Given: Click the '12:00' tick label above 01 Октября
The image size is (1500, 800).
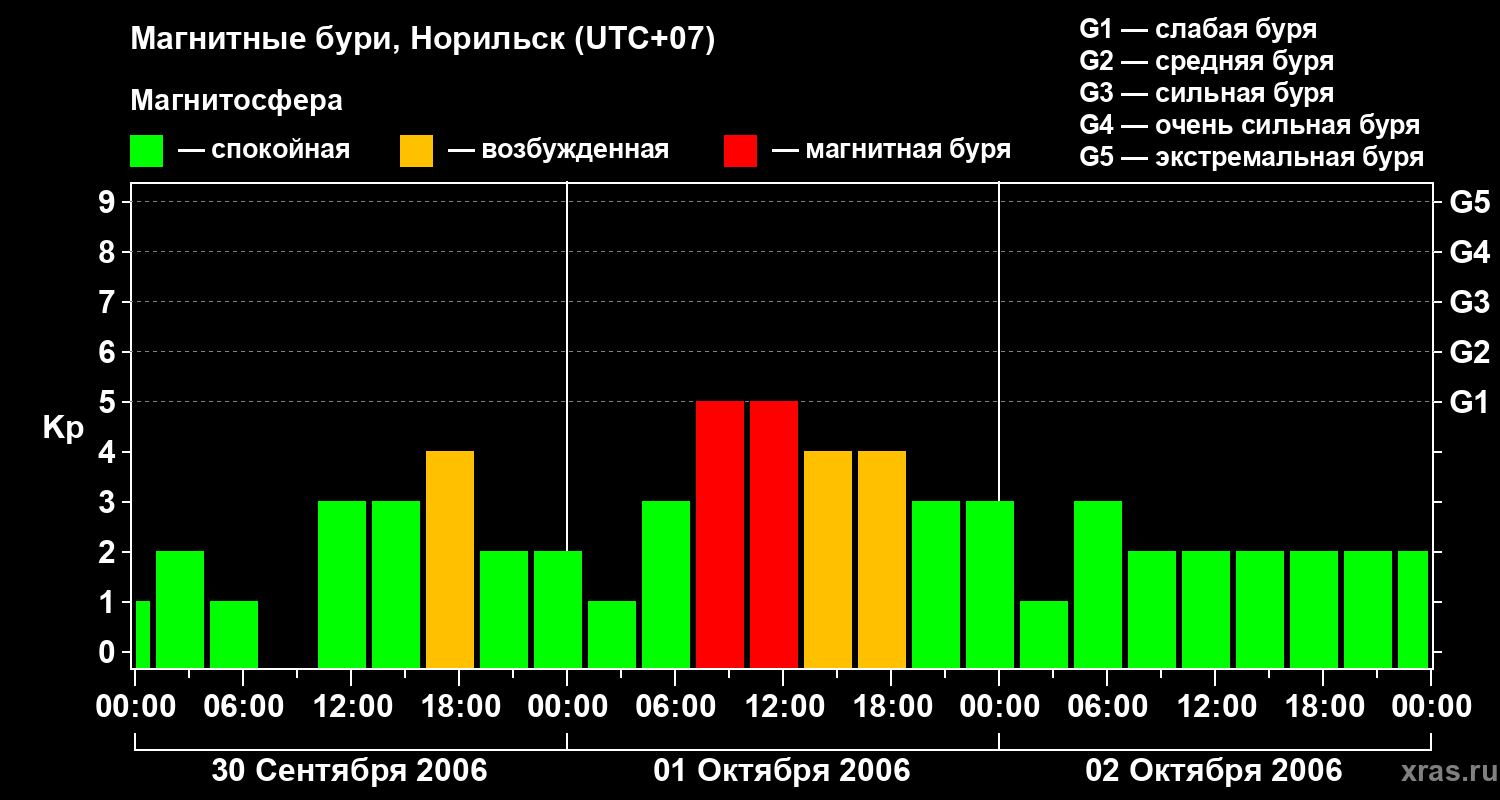Looking at the screenshot, I should pos(783,707).
